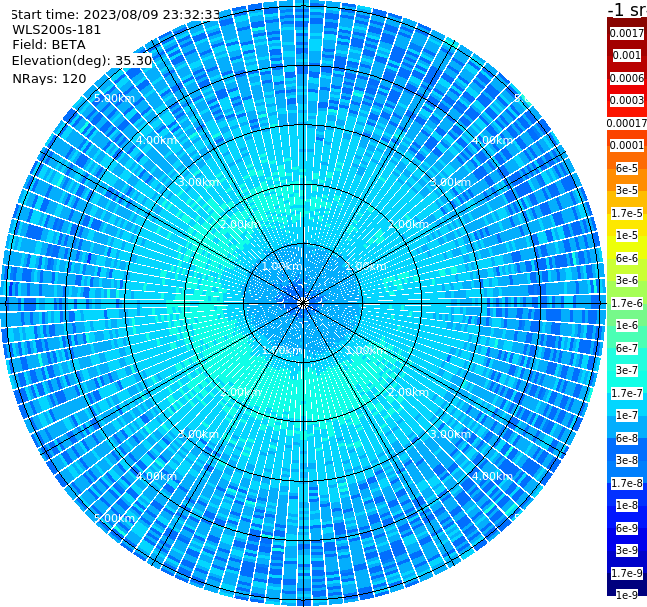
Task: Click the upper-left 5.00km range label
Action: click(x=114, y=98)
